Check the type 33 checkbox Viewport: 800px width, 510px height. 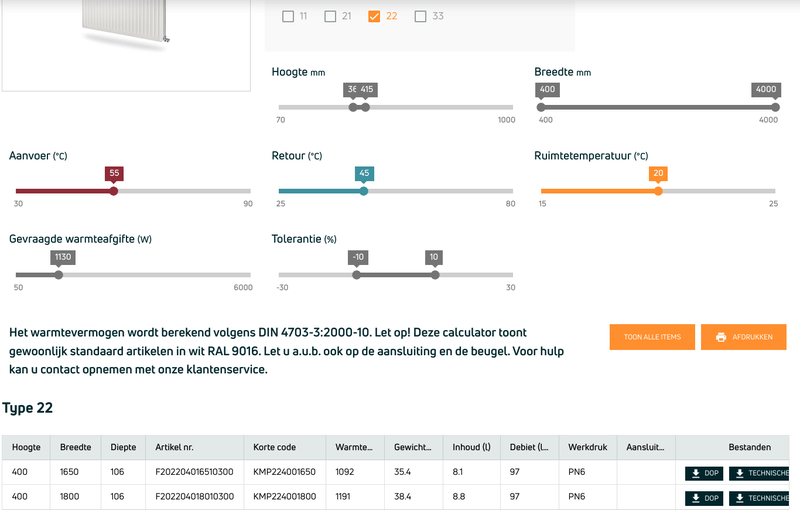pos(420,16)
